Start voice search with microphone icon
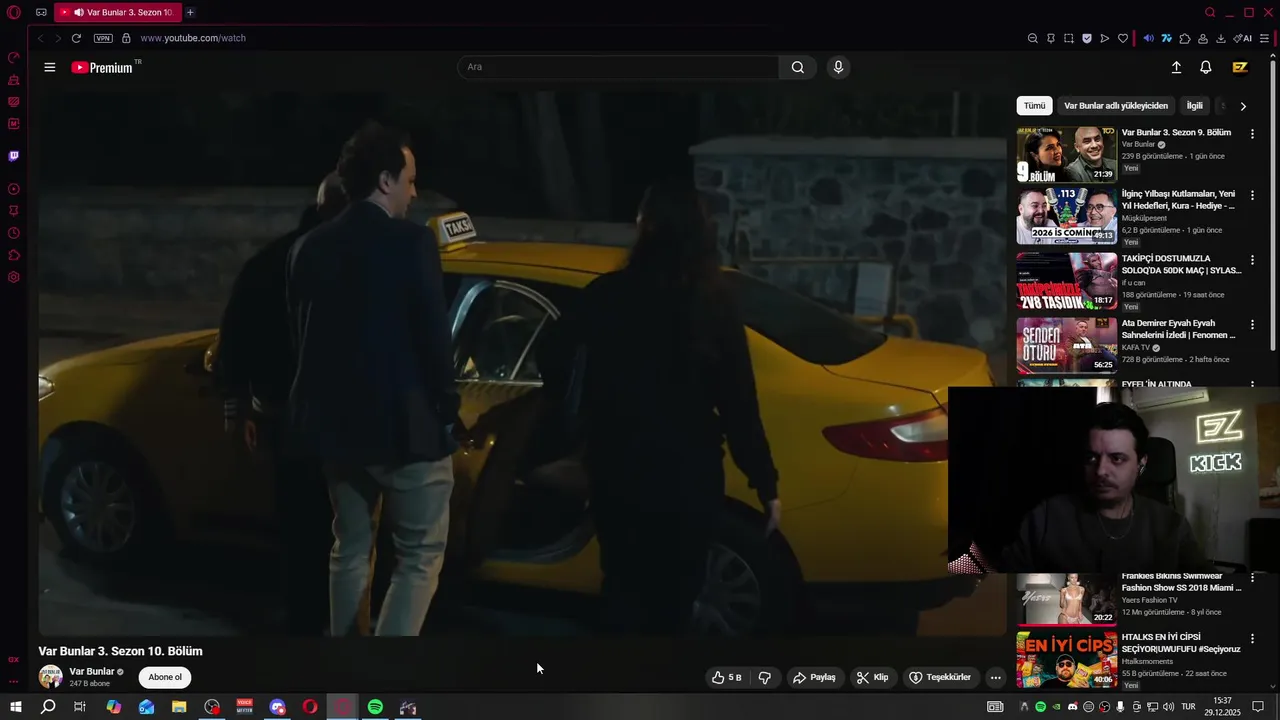 [x=838, y=67]
